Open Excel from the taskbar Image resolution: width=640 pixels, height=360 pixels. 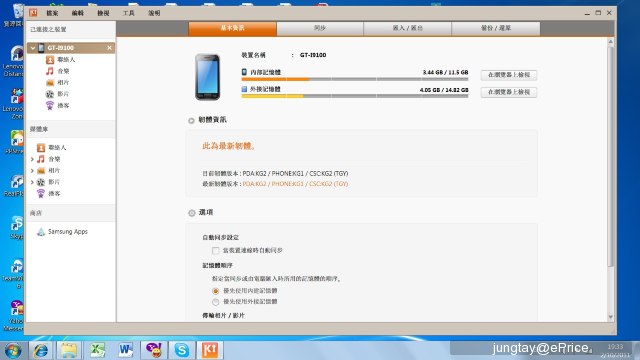point(97,351)
